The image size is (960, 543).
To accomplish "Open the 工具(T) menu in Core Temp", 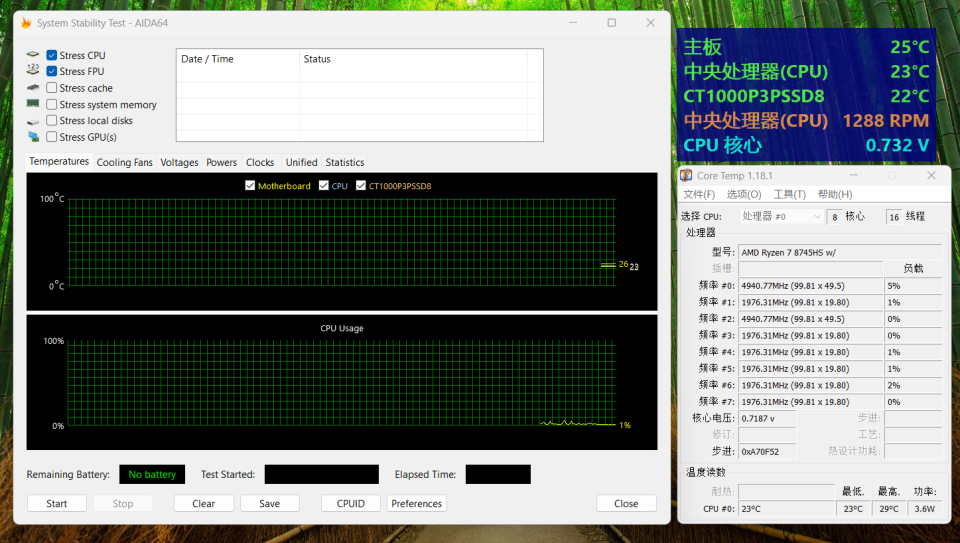I will (790, 194).
